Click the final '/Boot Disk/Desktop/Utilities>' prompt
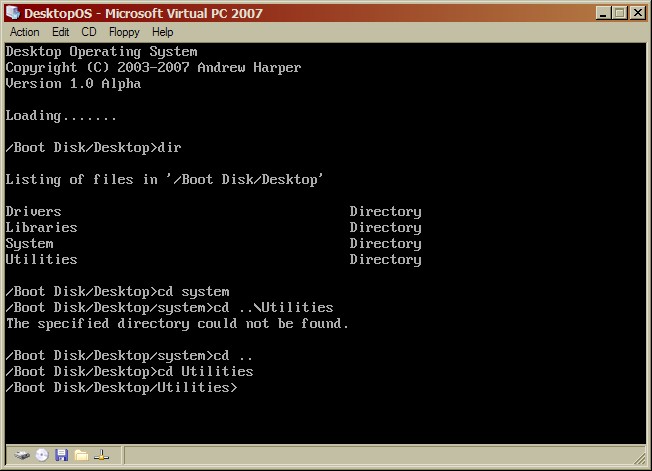 point(121,387)
